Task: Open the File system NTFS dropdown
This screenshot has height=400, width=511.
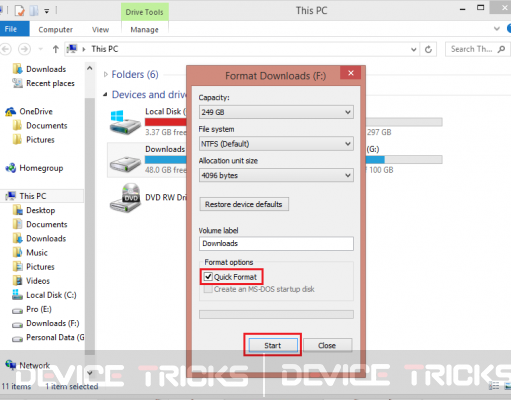Action: [276, 144]
